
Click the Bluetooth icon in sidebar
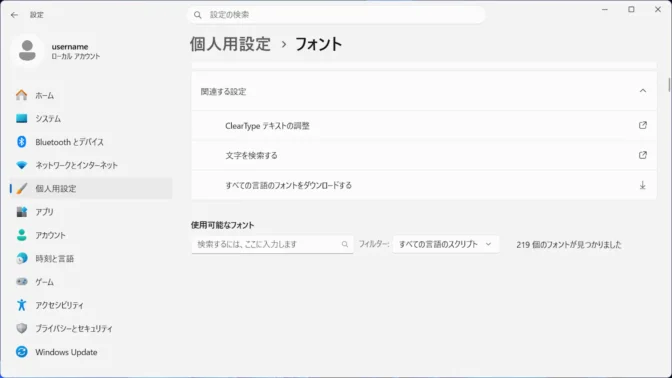click(21, 142)
